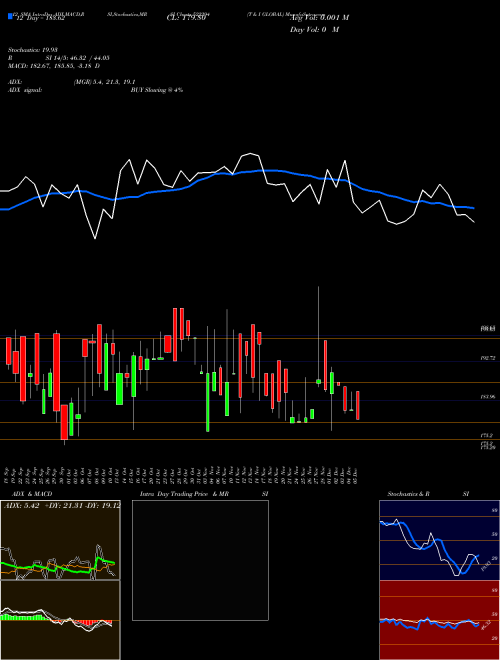The height and width of the screenshot is (660, 500).
Task: Click the candlestick with the tallest upper wick
Action: click(x=319, y=381)
